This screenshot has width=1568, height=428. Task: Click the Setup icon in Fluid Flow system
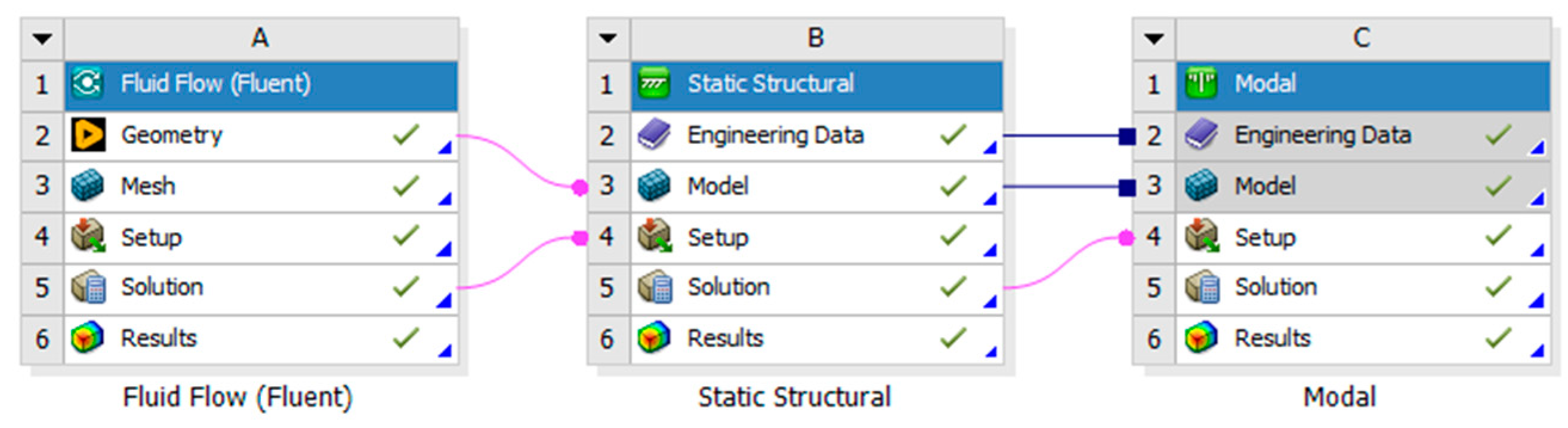pyautogui.click(x=88, y=237)
